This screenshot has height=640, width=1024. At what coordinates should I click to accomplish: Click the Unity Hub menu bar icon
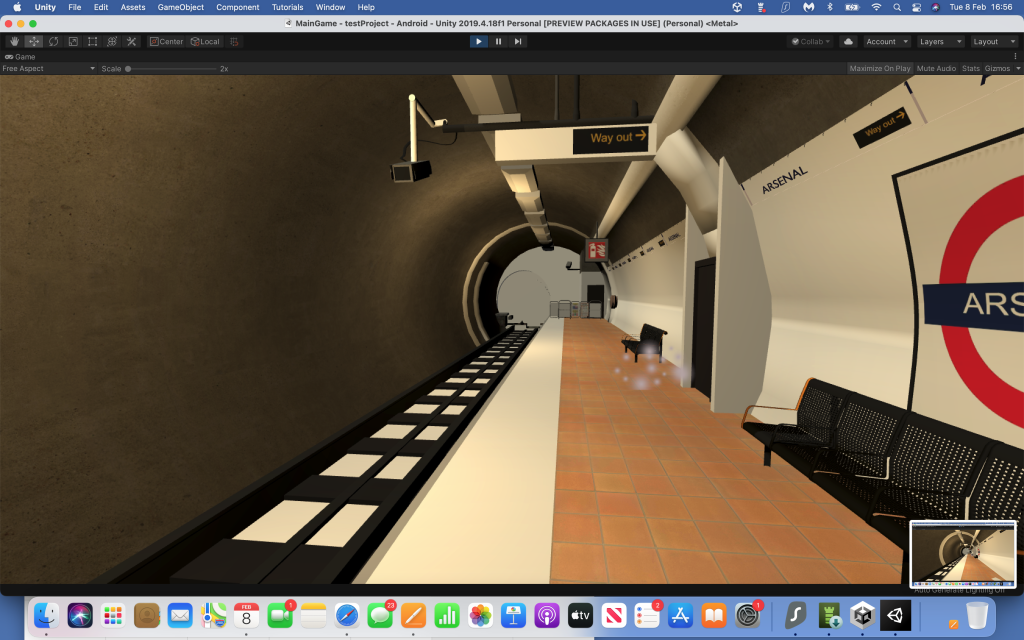(x=737, y=7)
